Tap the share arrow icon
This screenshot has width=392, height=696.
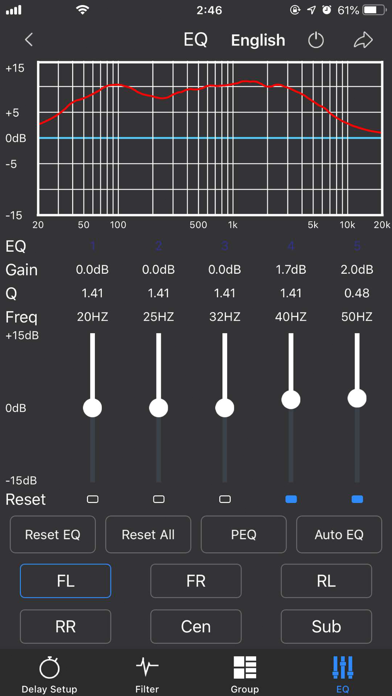pos(363,40)
